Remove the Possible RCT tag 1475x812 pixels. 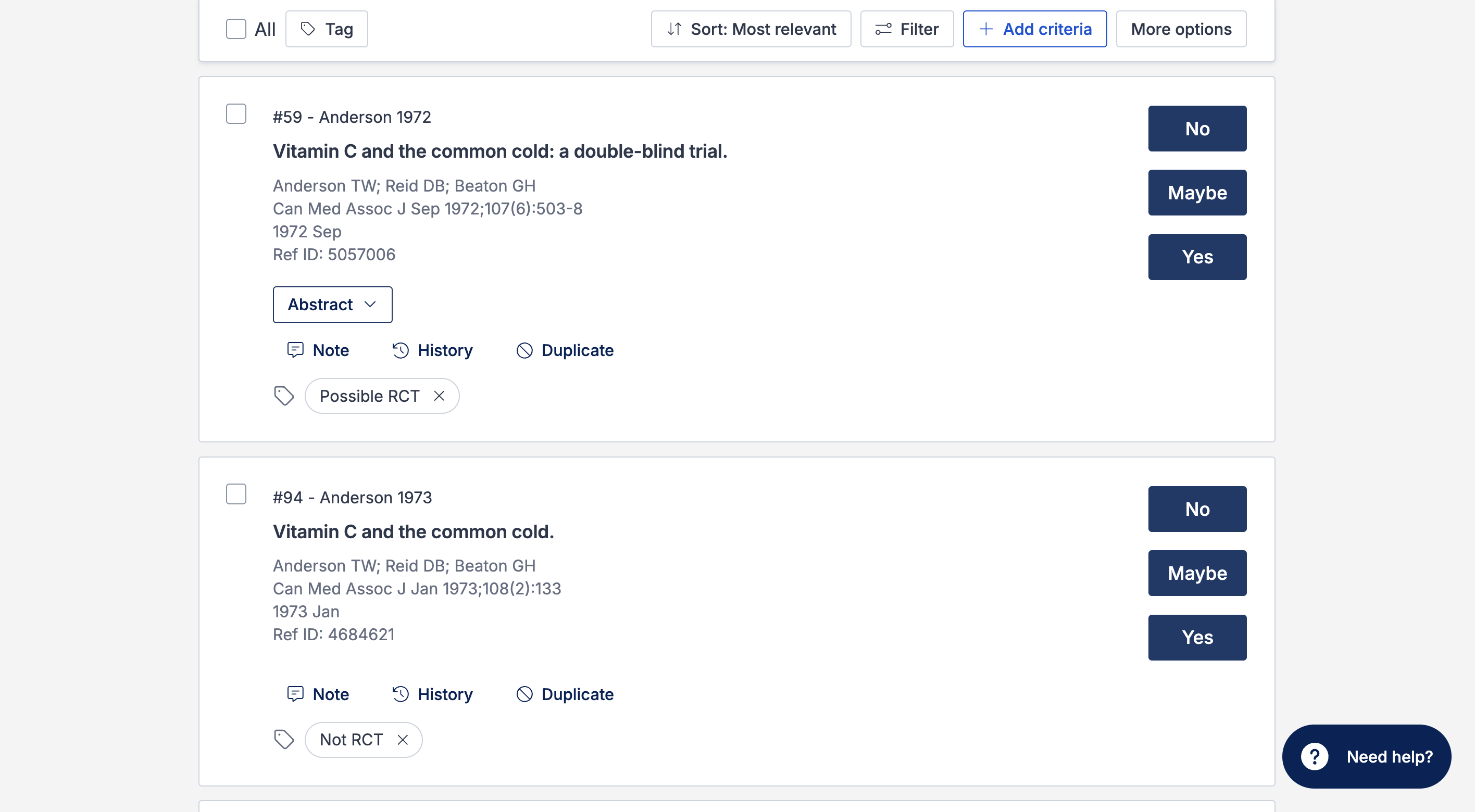pos(439,396)
